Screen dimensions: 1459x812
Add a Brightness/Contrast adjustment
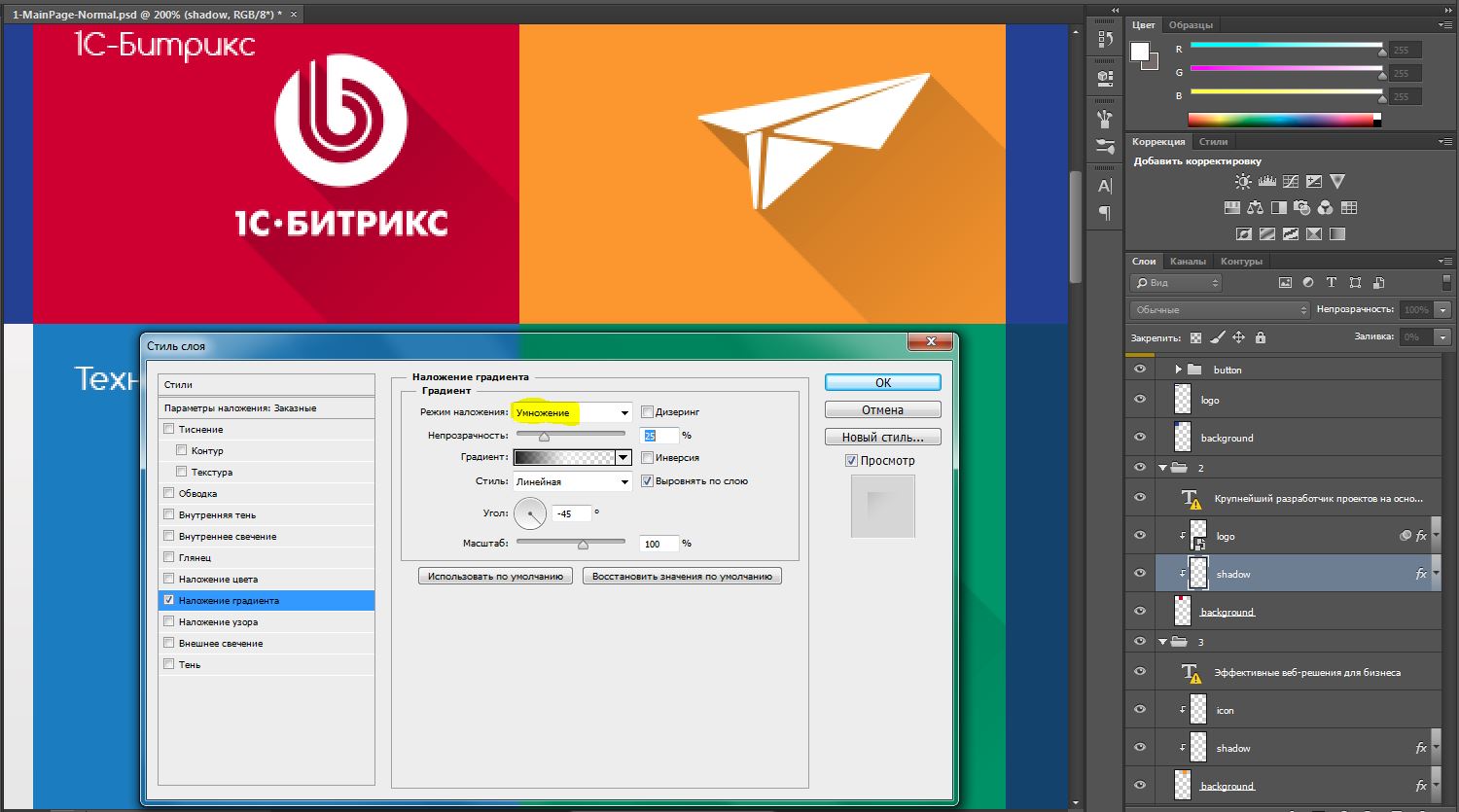[x=1243, y=182]
